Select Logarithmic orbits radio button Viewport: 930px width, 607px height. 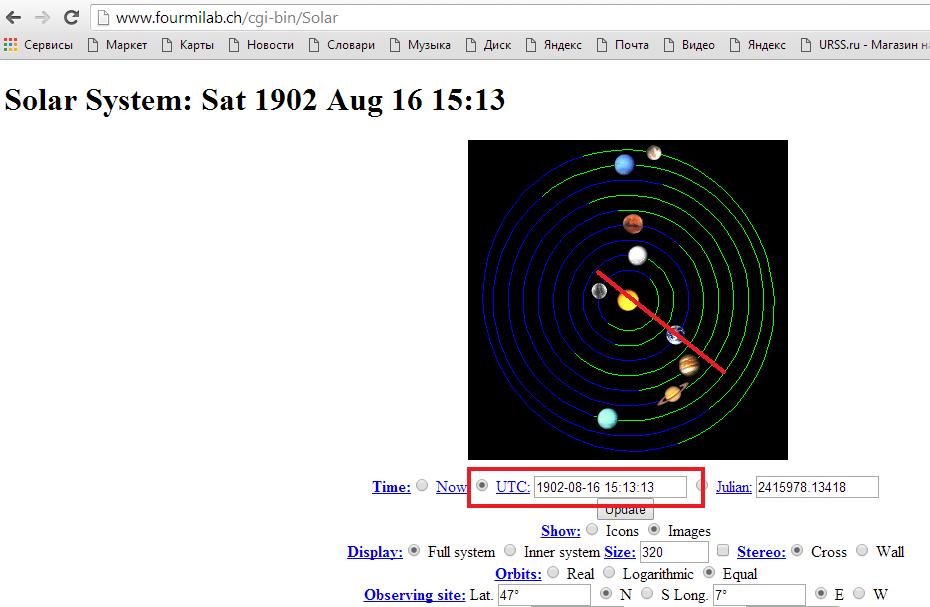609,573
